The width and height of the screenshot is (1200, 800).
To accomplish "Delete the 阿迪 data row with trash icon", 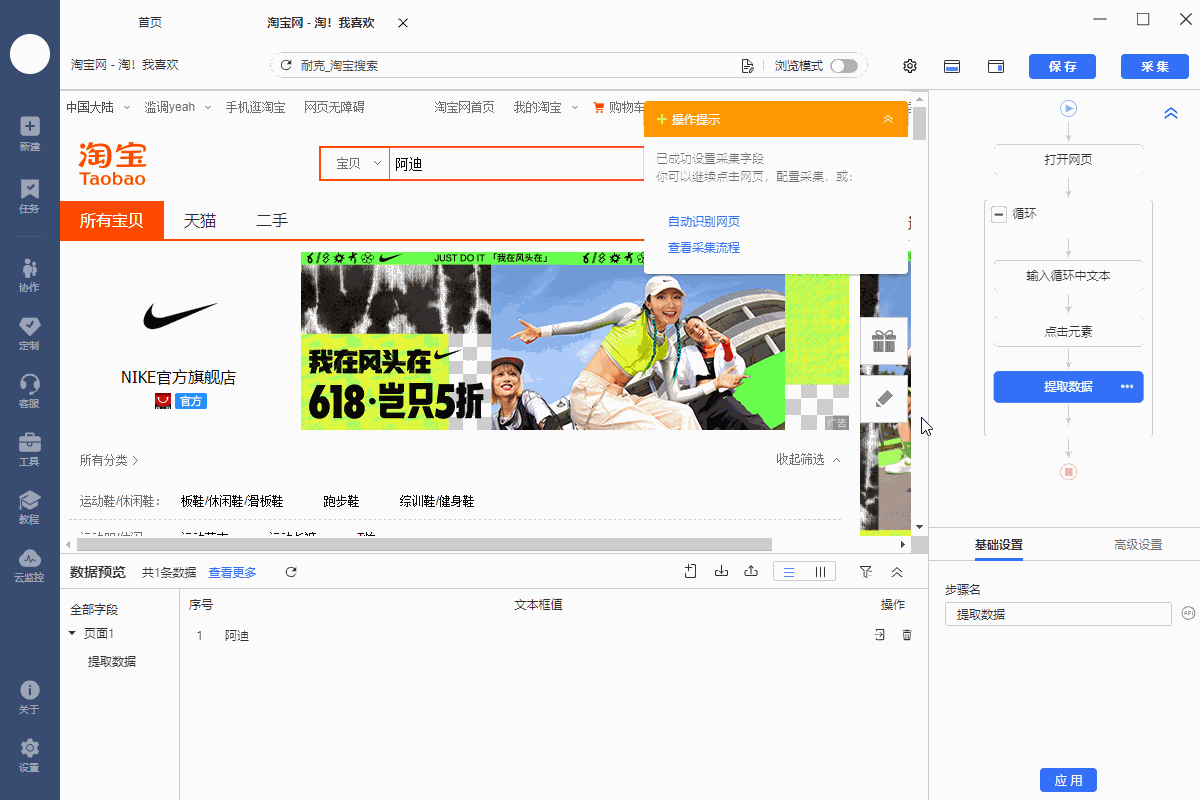I will click(907, 635).
